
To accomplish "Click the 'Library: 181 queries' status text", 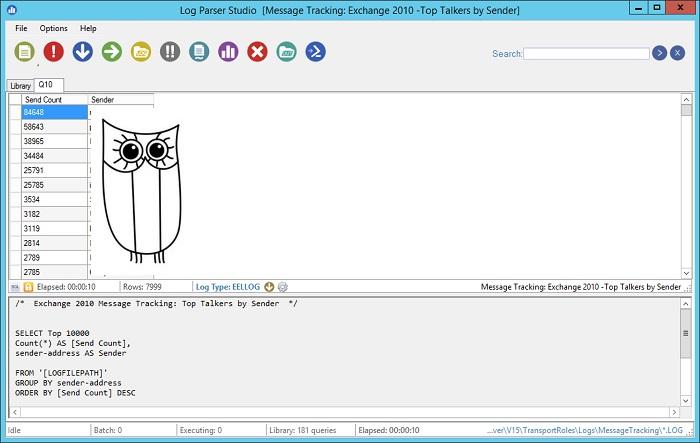I will coord(303,430).
